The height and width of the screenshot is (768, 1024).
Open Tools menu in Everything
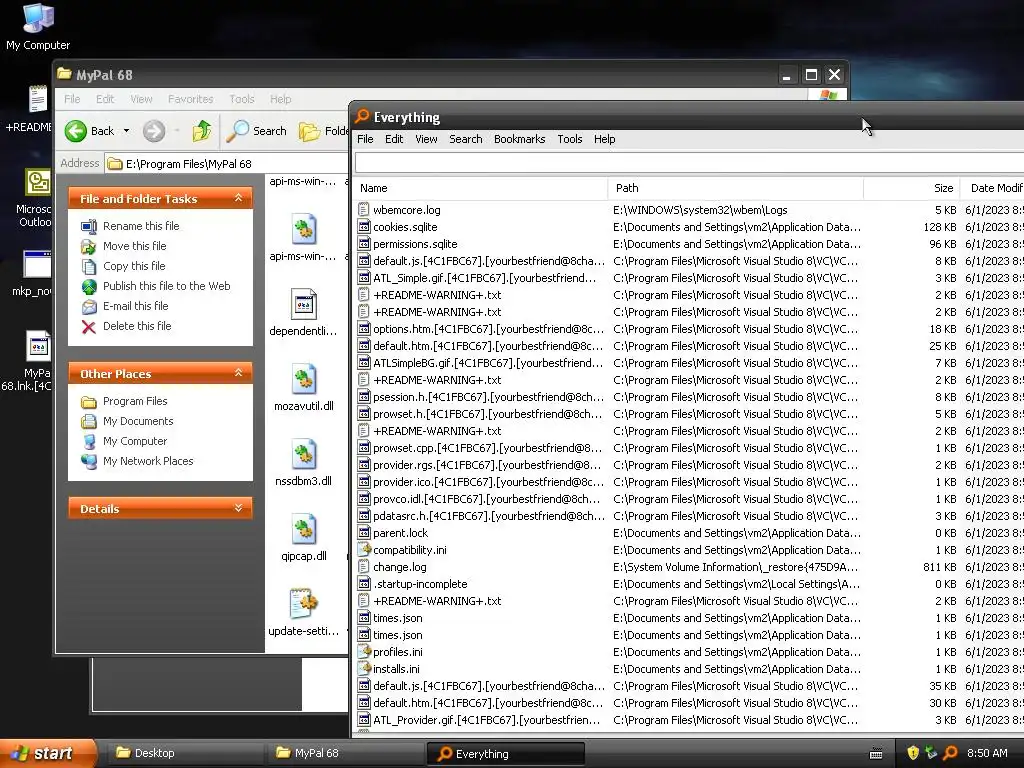click(x=569, y=139)
